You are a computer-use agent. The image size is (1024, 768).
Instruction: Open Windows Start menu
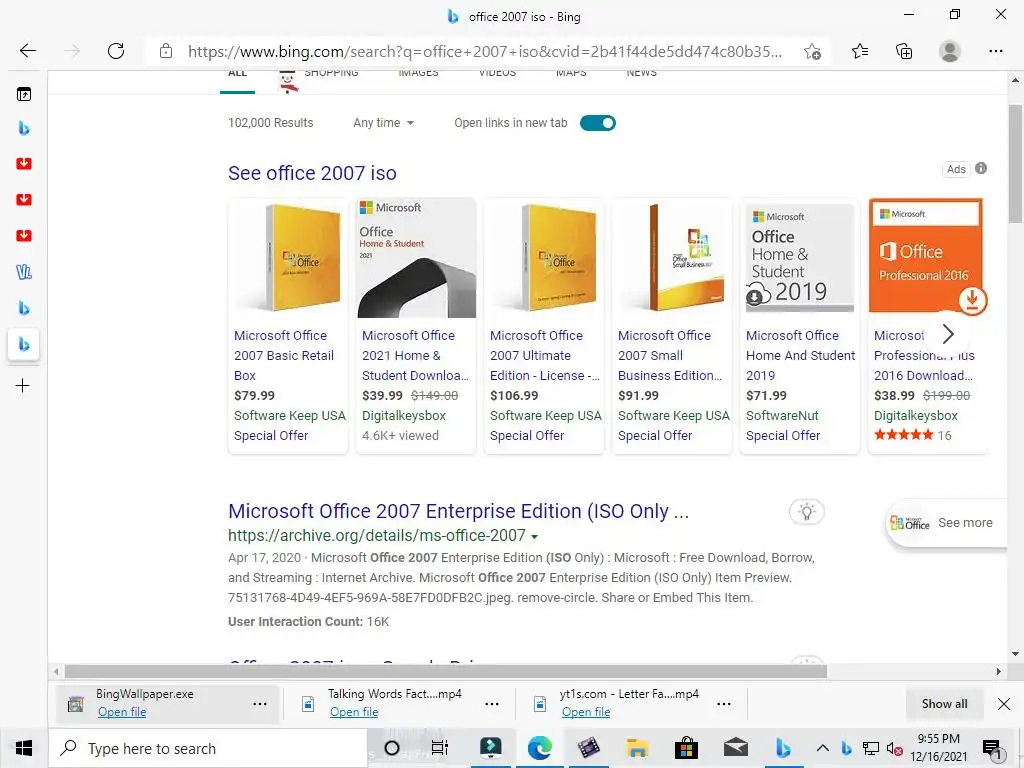(24, 748)
